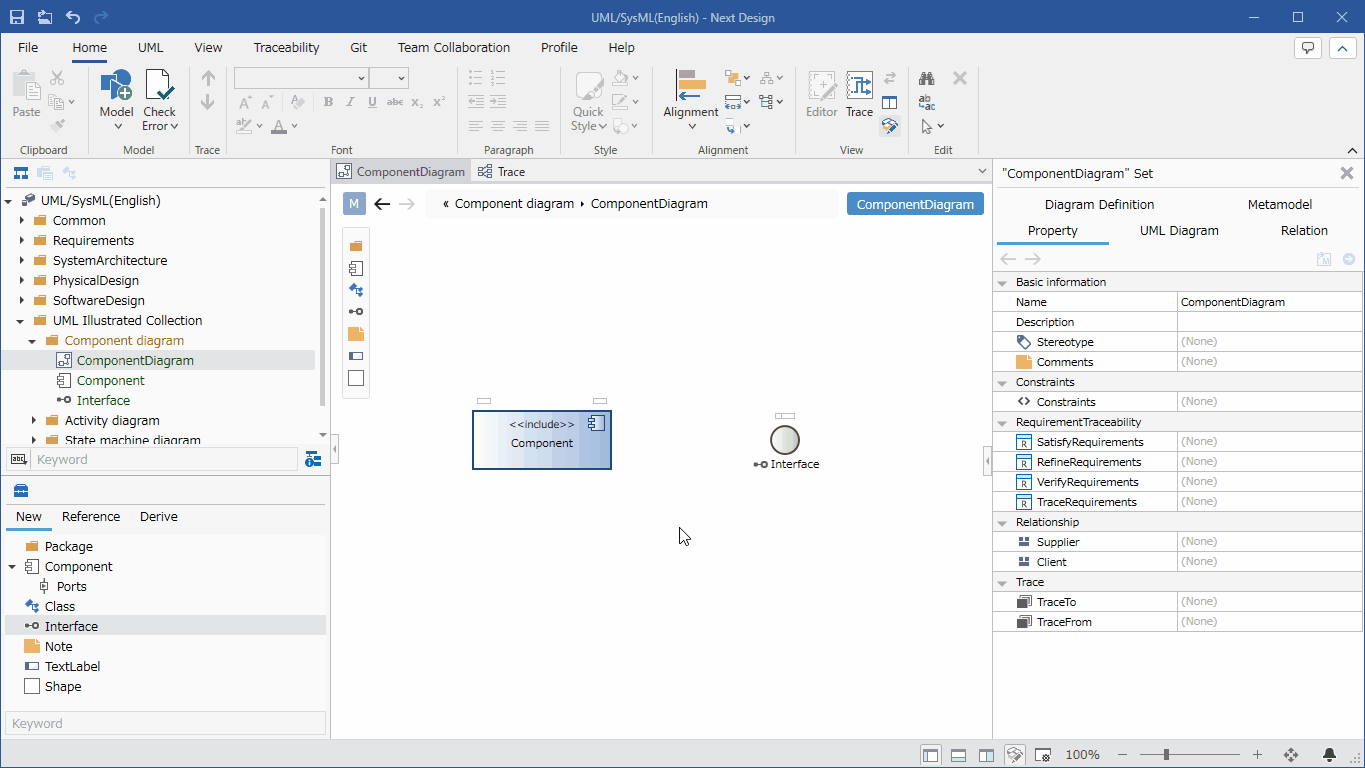Select the Package tool in diagram palette

356,246
